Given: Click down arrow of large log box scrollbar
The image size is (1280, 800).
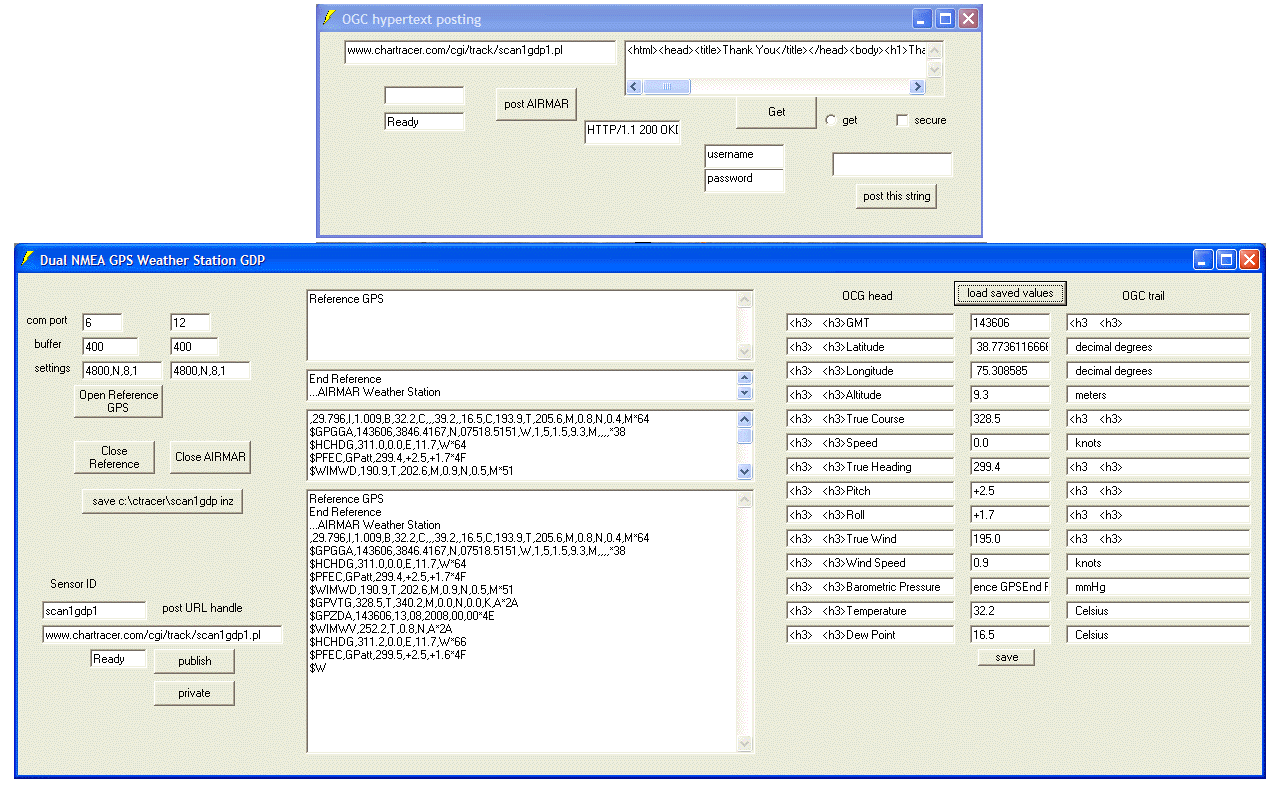Looking at the screenshot, I should tap(744, 743).
